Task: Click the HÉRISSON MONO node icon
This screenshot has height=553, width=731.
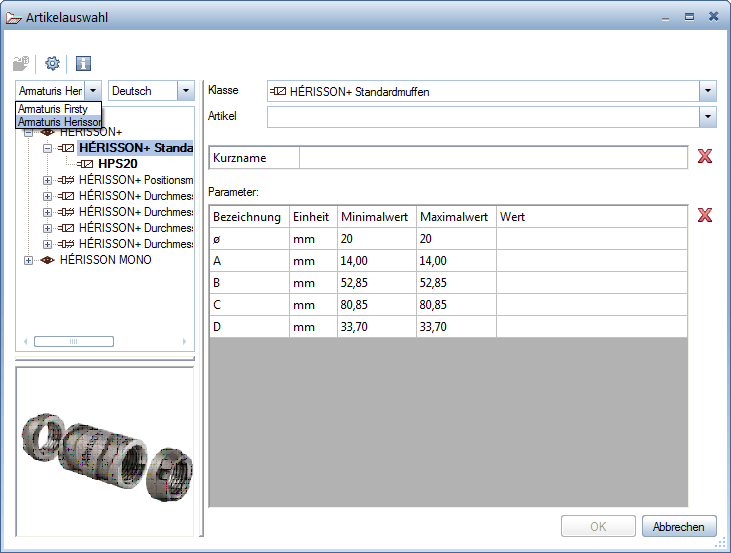Action: tap(48, 260)
